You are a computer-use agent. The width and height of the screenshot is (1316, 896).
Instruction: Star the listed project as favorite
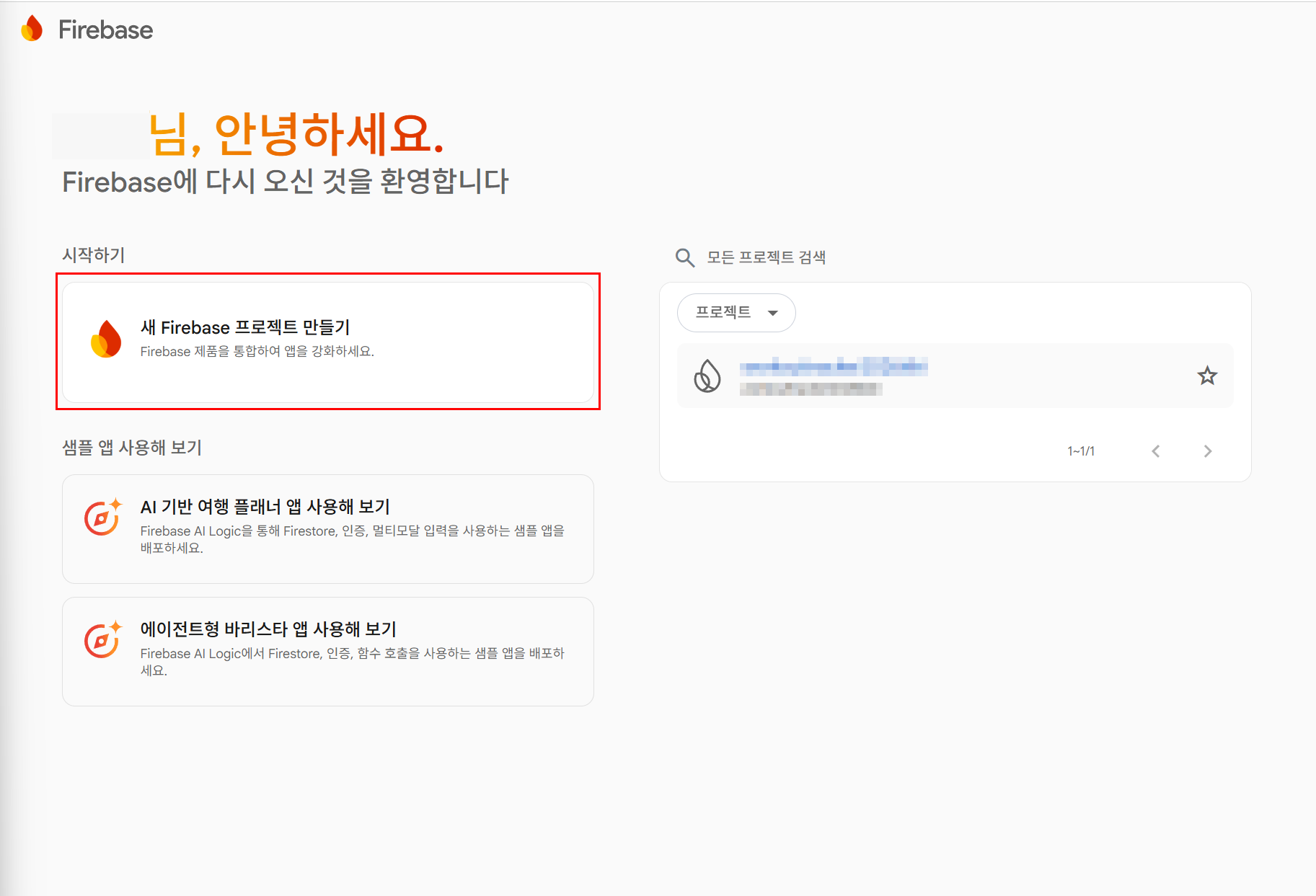point(1207,376)
